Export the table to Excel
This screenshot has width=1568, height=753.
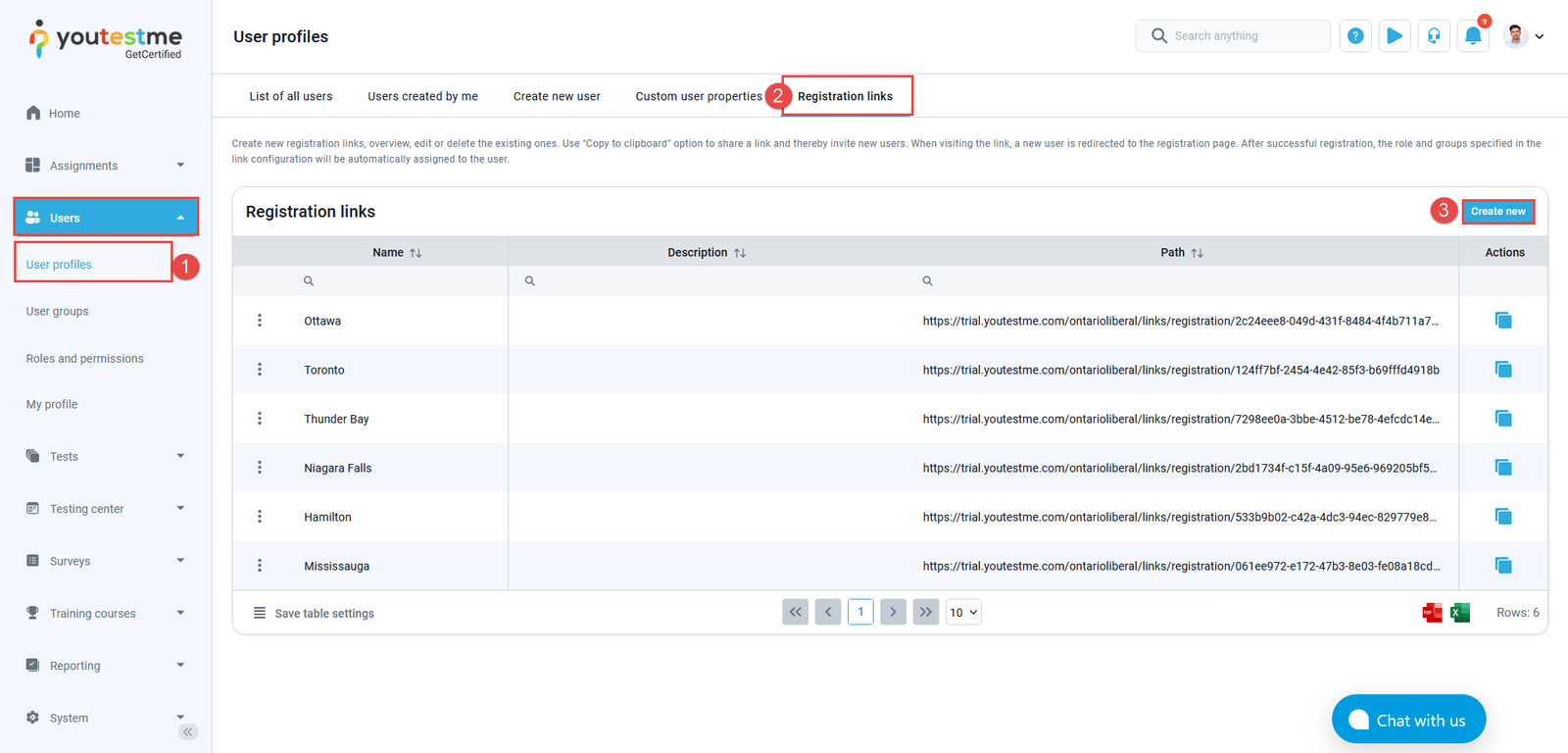coord(1460,613)
